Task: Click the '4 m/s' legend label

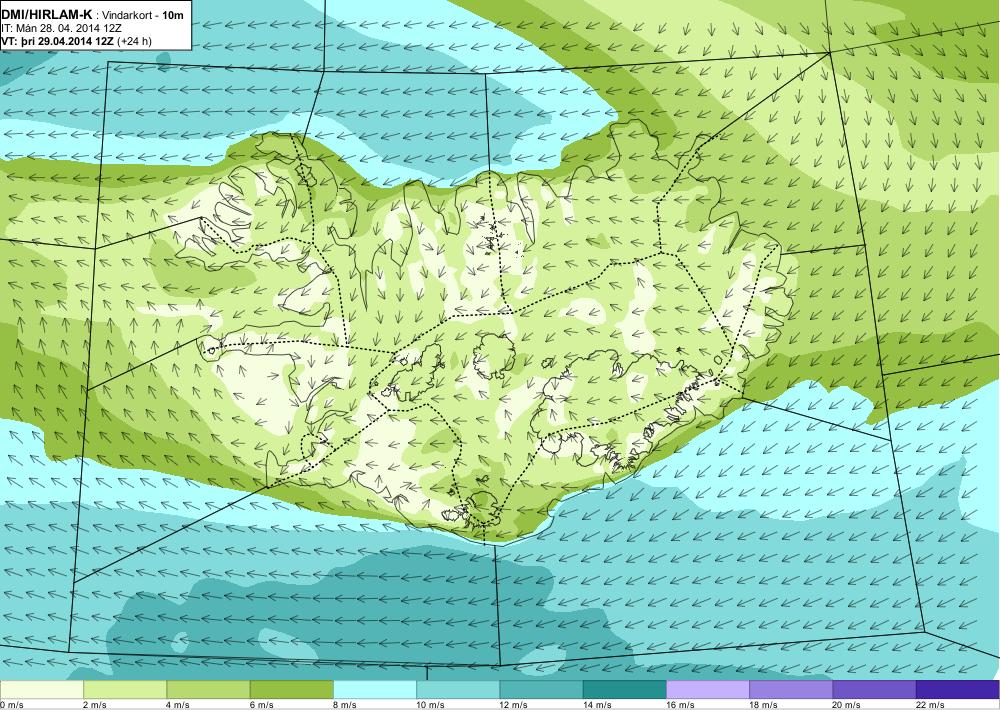Action: click(178, 704)
